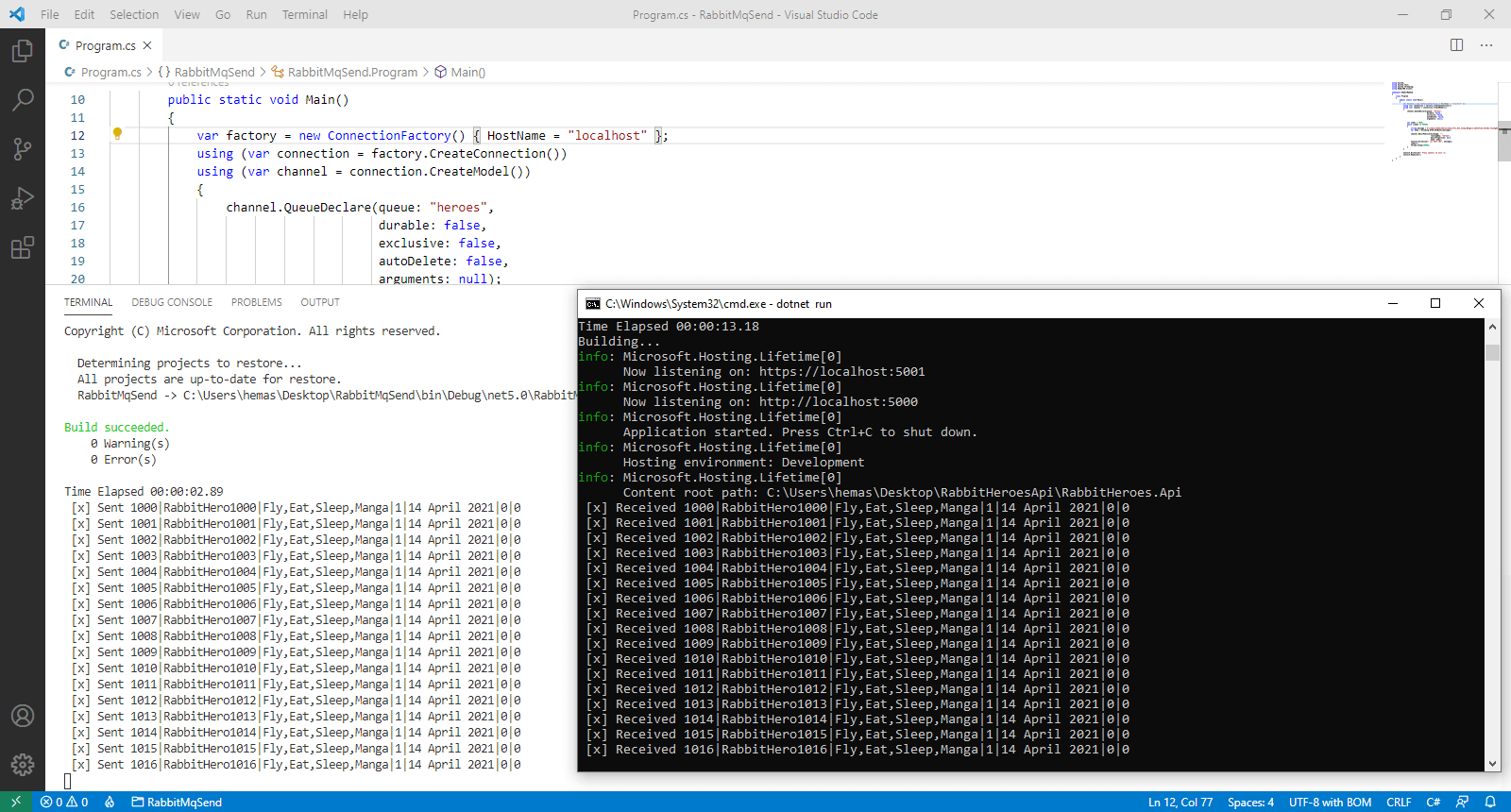1511x812 pixels.
Task: Select the Program.cs editor tab
Action: (x=105, y=45)
